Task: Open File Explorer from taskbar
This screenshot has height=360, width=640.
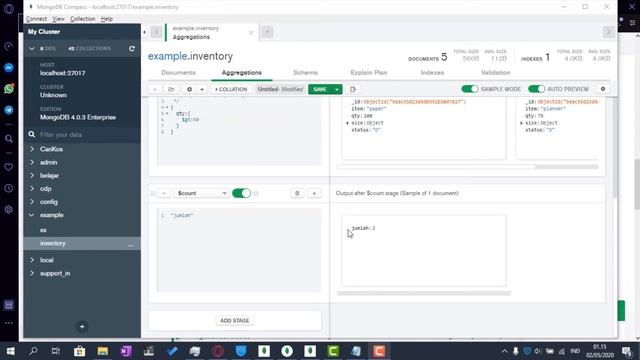Action: coord(102,351)
